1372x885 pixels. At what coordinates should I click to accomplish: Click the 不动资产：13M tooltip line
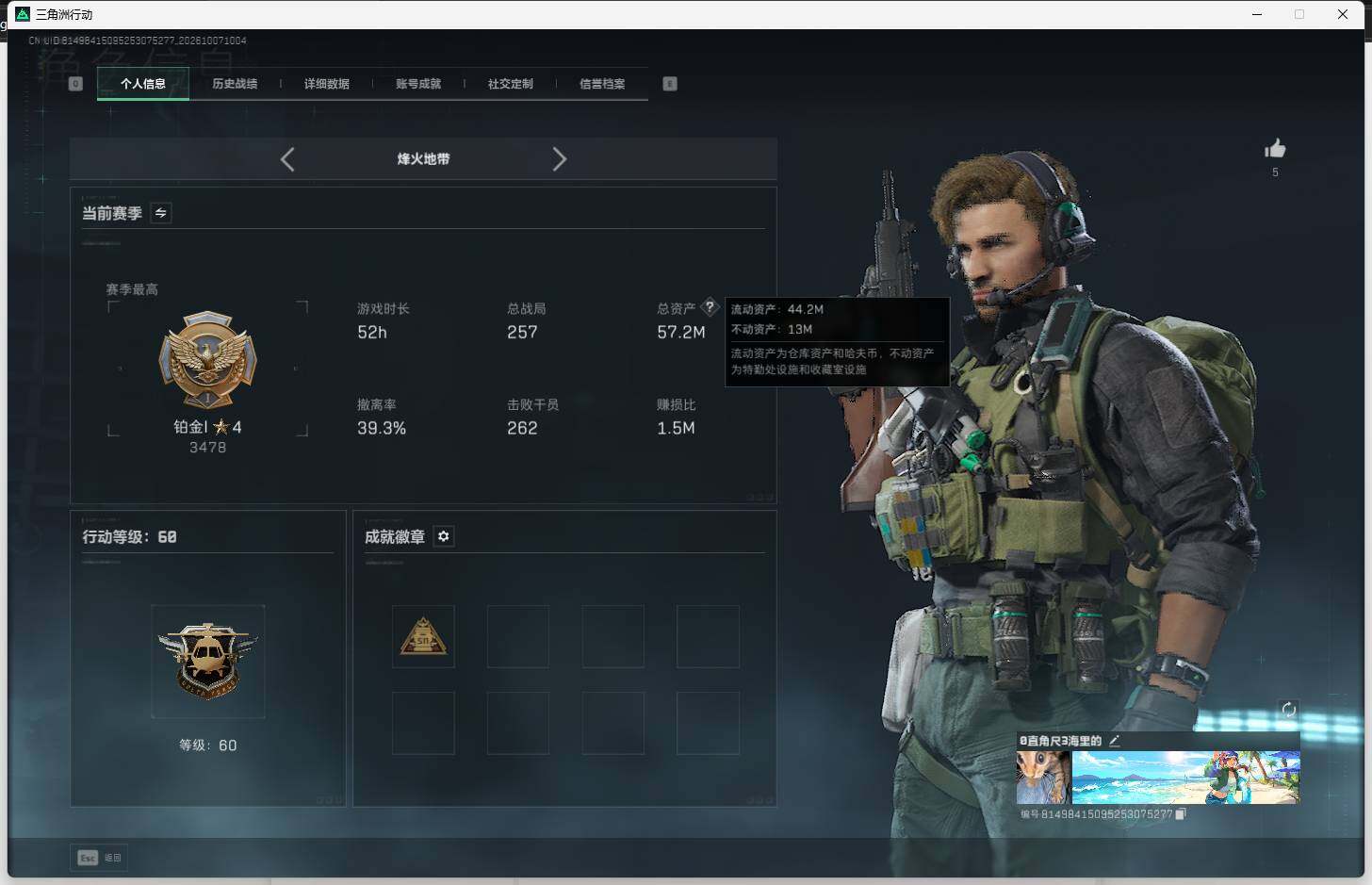pyautogui.click(x=772, y=329)
